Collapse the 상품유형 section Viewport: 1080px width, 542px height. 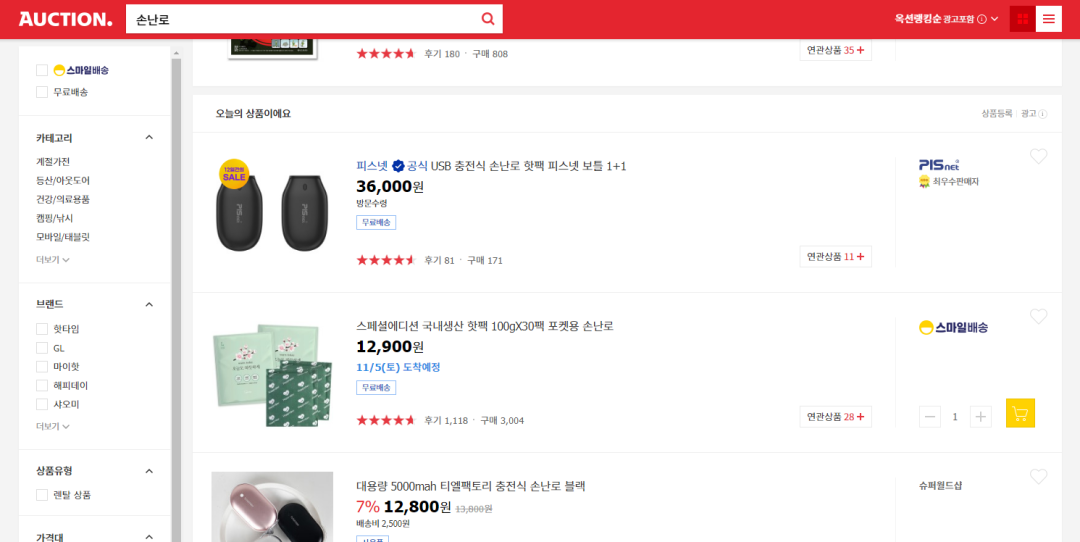(149, 471)
